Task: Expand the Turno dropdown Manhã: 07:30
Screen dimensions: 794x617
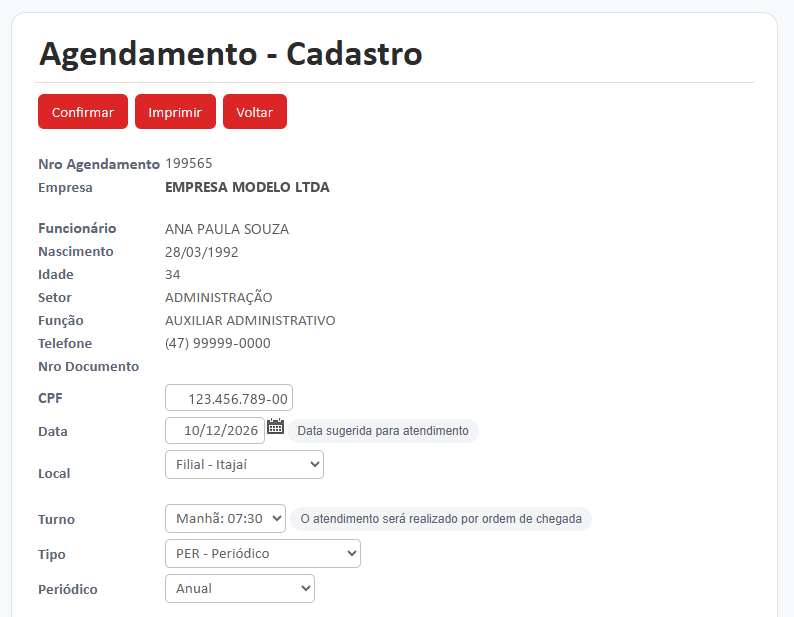Action: (225, 518)
